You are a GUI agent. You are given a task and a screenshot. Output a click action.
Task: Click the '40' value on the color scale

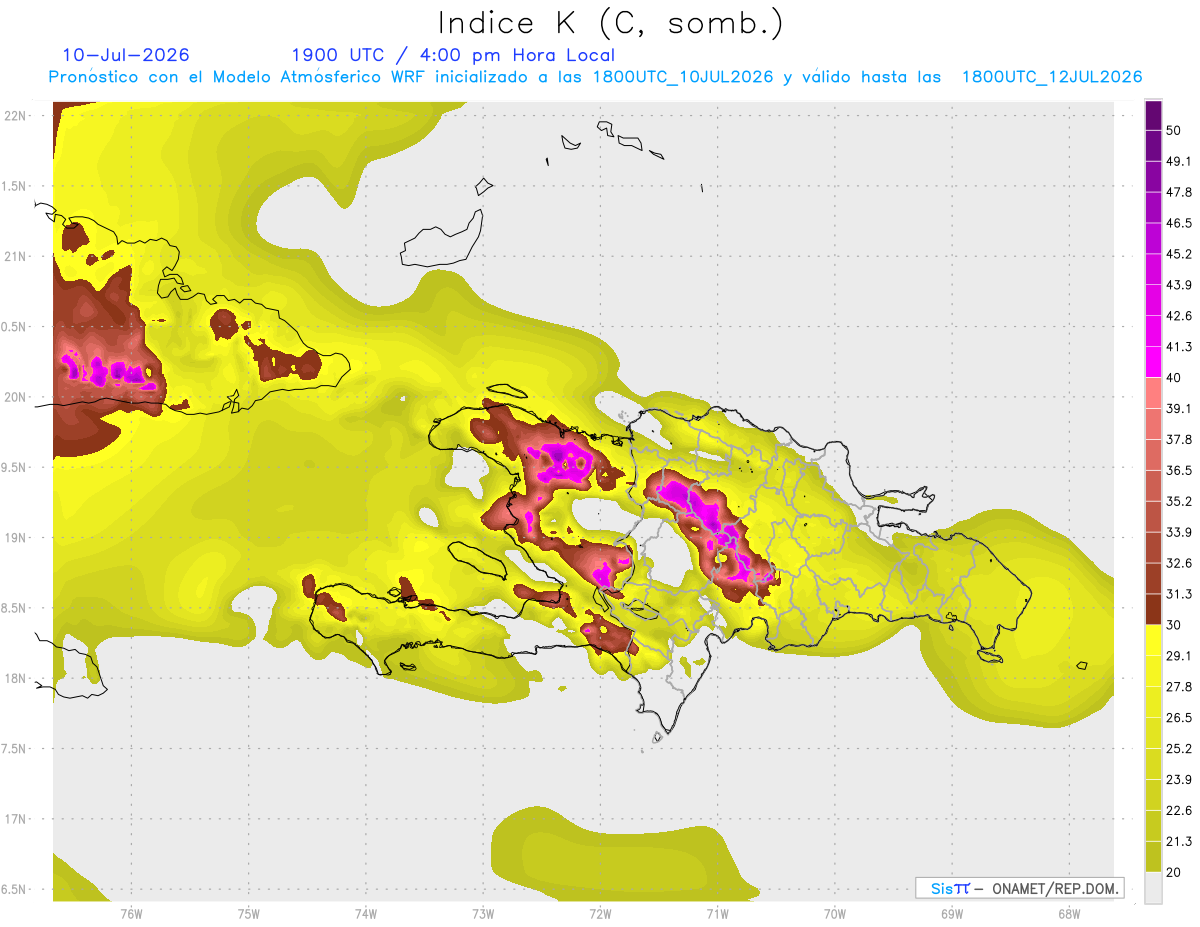coord(1174,378)
